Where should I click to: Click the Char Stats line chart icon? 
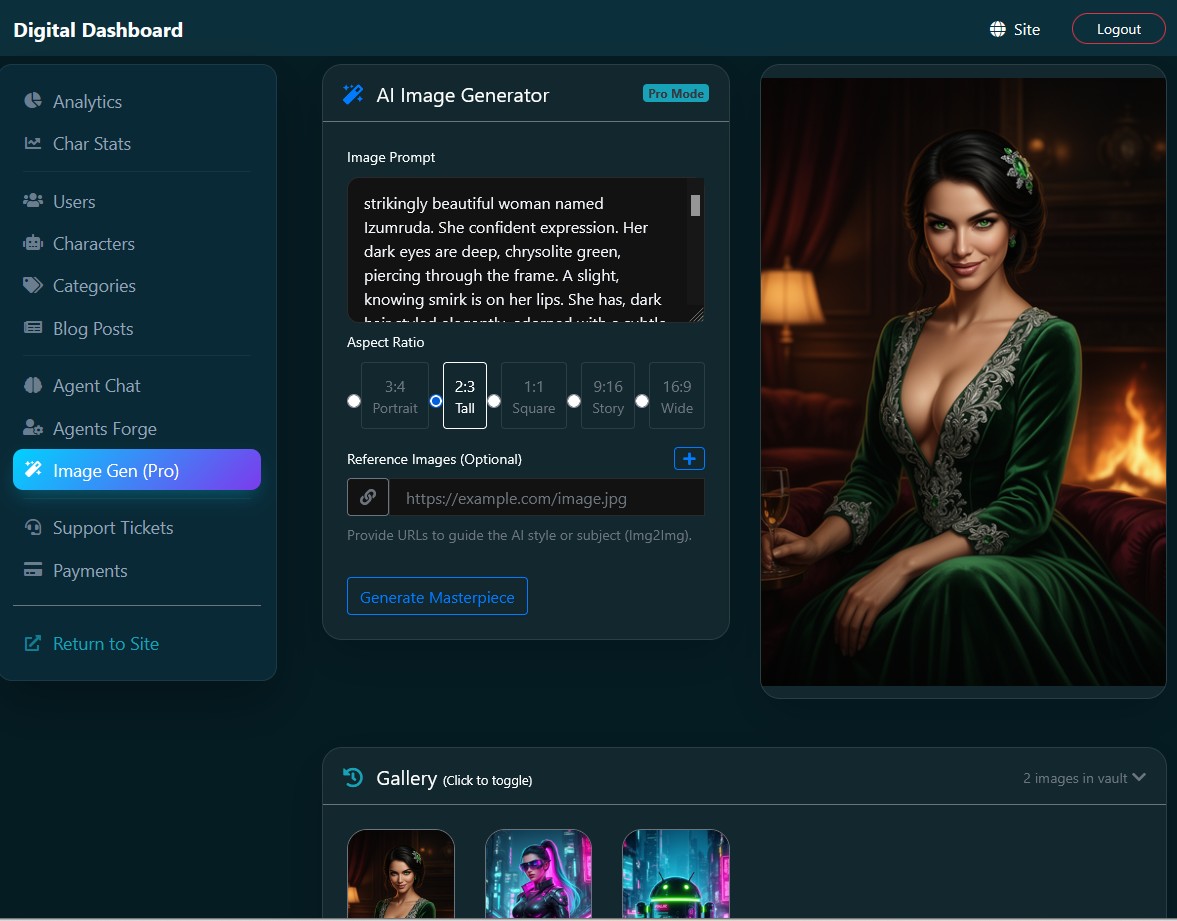coord(33,143)
